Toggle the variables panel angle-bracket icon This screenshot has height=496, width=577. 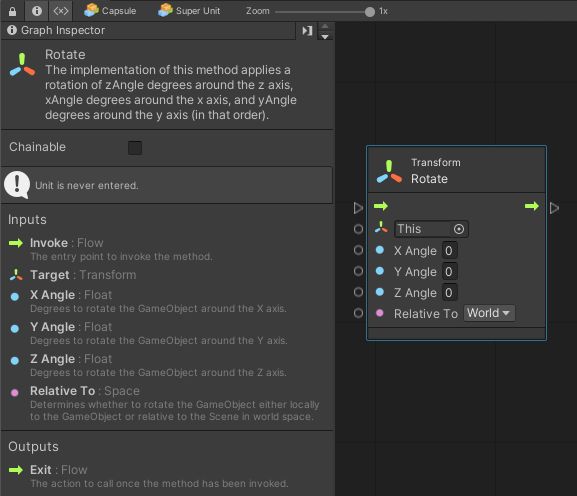(x=61, y=11)
